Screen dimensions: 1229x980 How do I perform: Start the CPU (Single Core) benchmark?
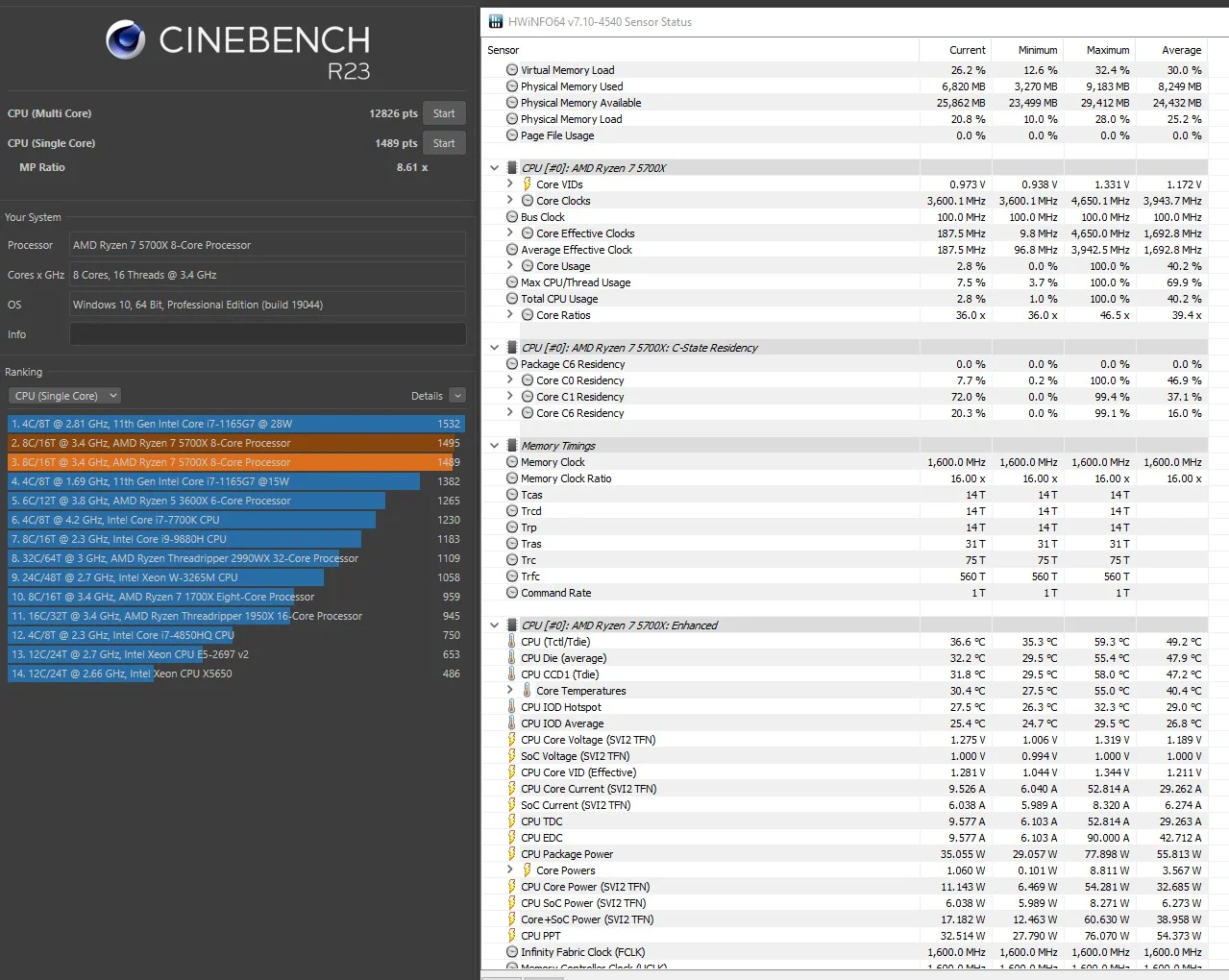[444, 143]
